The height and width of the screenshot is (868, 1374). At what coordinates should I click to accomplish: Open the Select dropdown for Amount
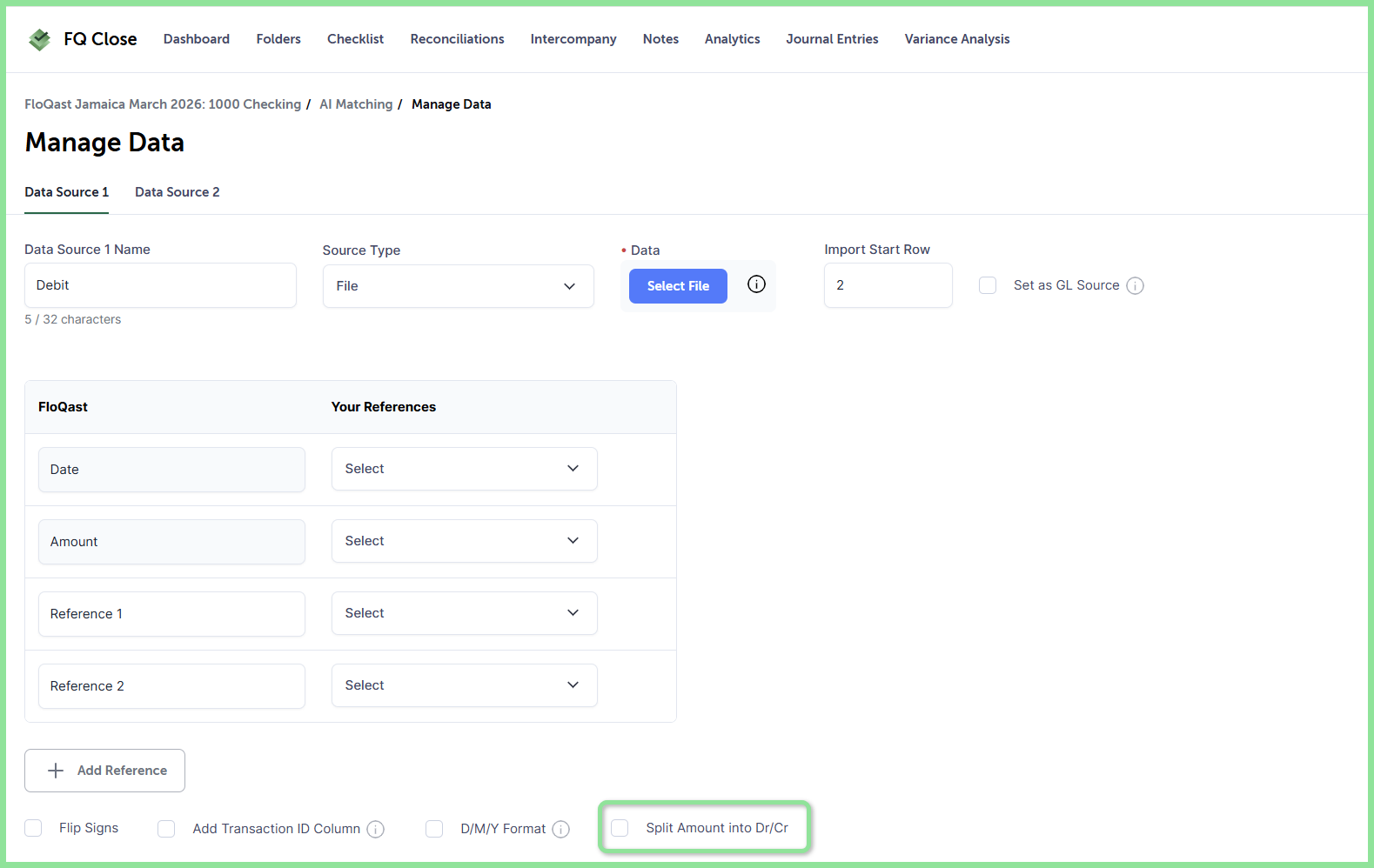click(x=465, y=541)
